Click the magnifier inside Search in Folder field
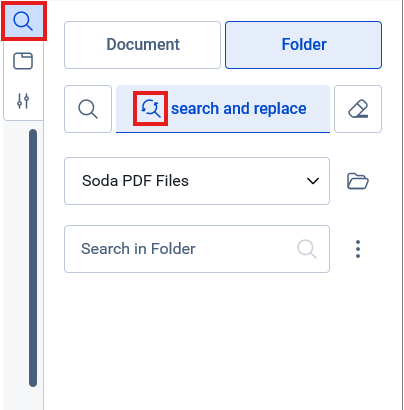The width and height of the screenshot is (404, 410). coord(307,249)
